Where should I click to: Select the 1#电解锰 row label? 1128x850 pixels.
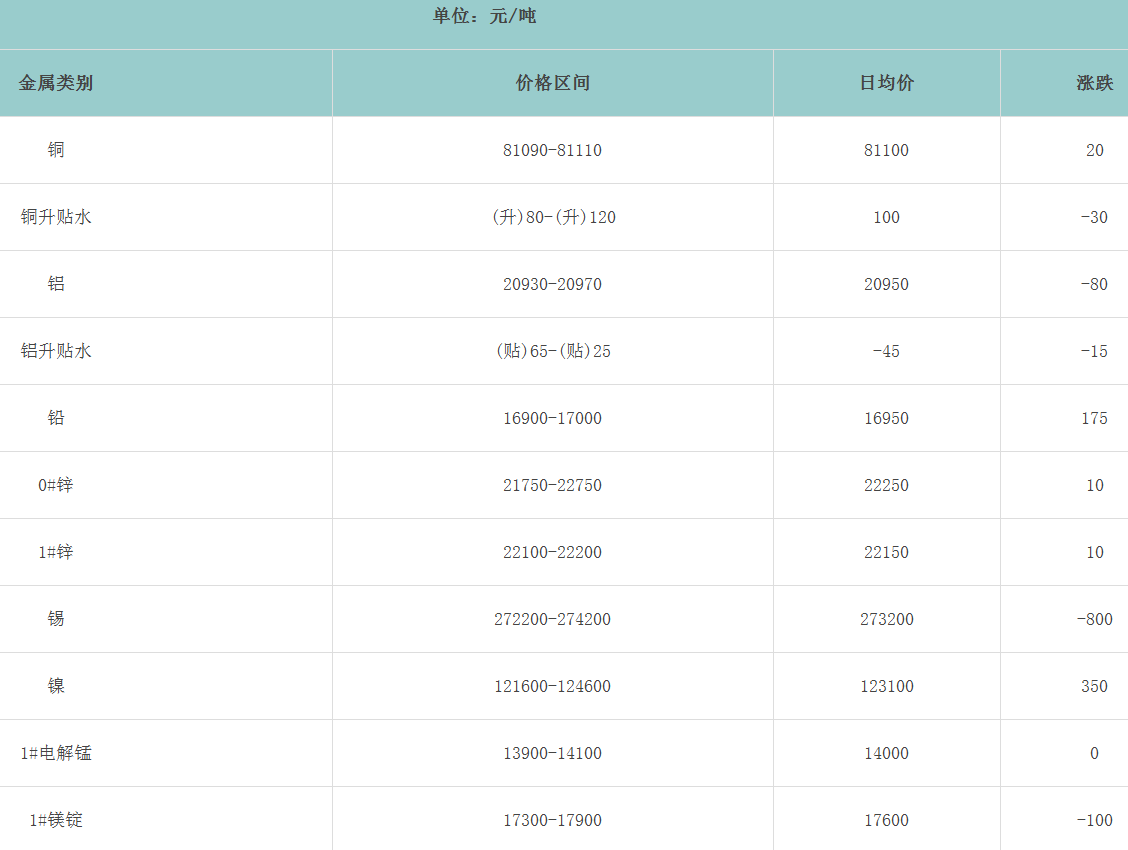56,753
